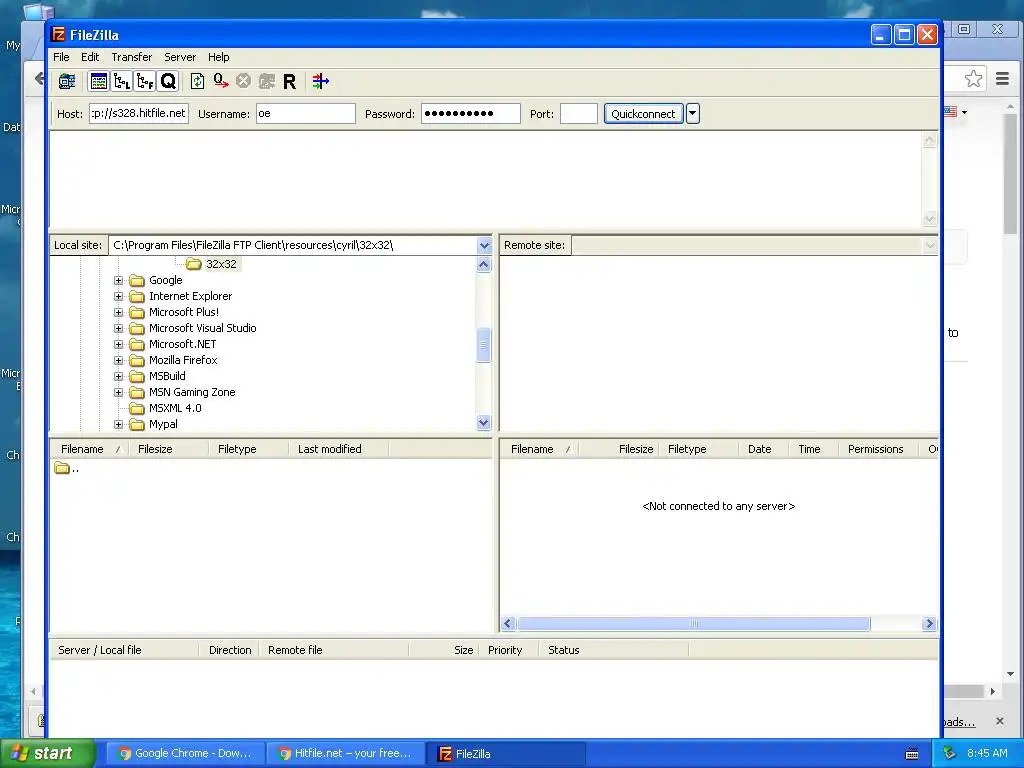Refresh file and folder lists
The height and width of the screenshot is (768, 1024).
[x=197, y=81]
